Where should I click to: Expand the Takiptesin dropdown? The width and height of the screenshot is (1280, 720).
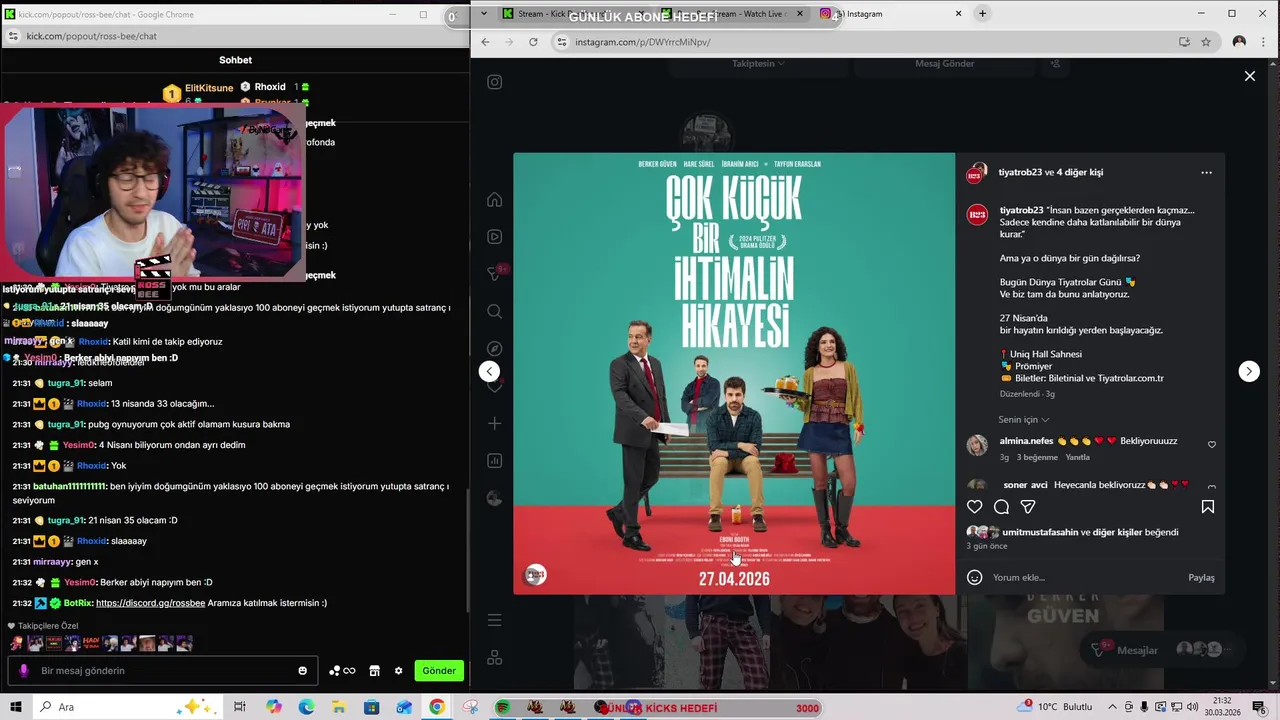[x=758, y=63]
